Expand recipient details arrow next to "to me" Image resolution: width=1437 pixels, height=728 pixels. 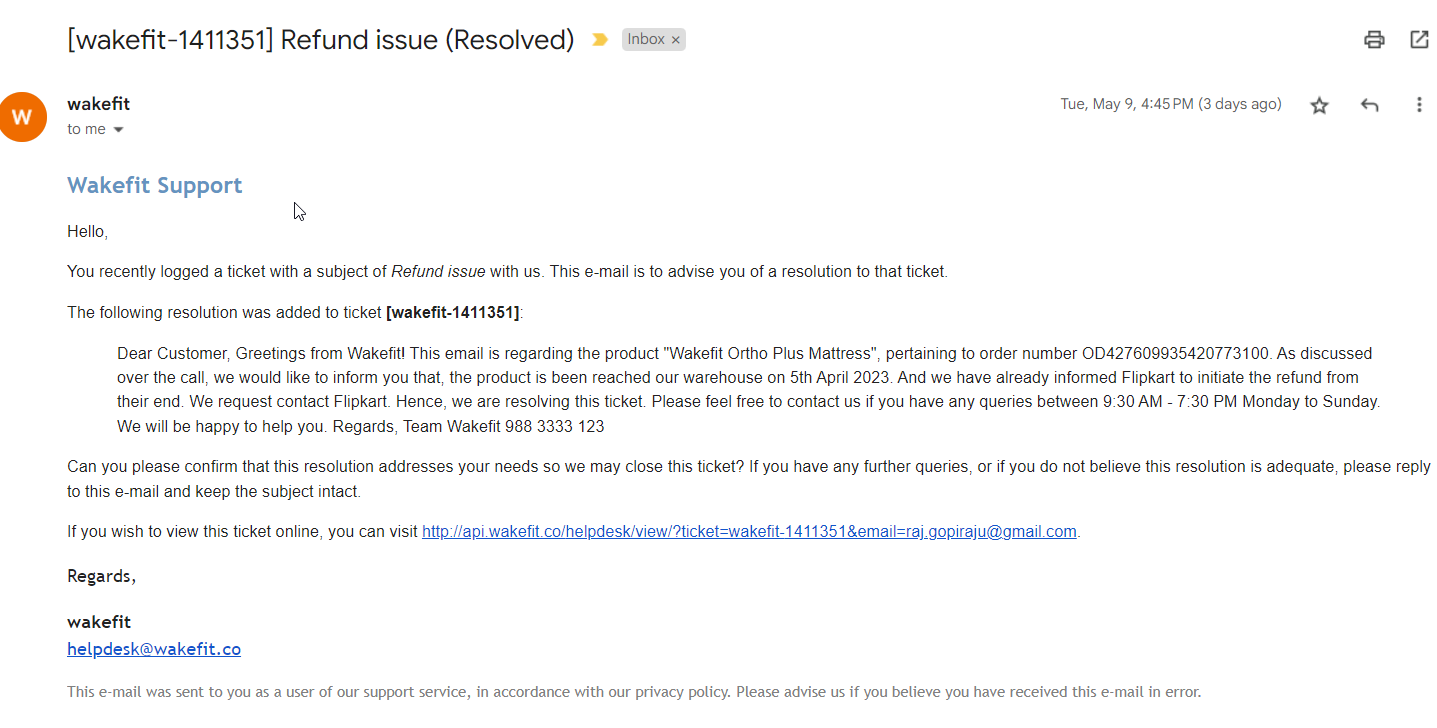118,130
